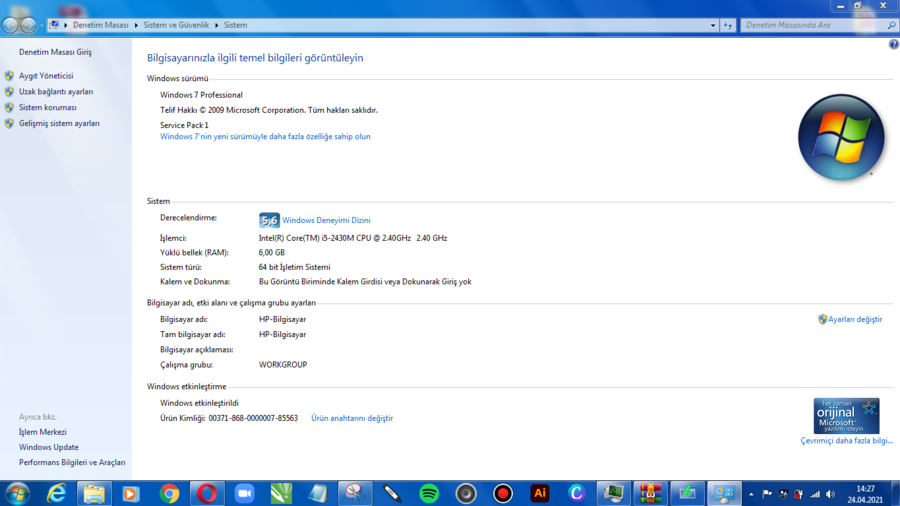Show hidden system tray icons arrow
900x506 pixels.
point(751,494)
